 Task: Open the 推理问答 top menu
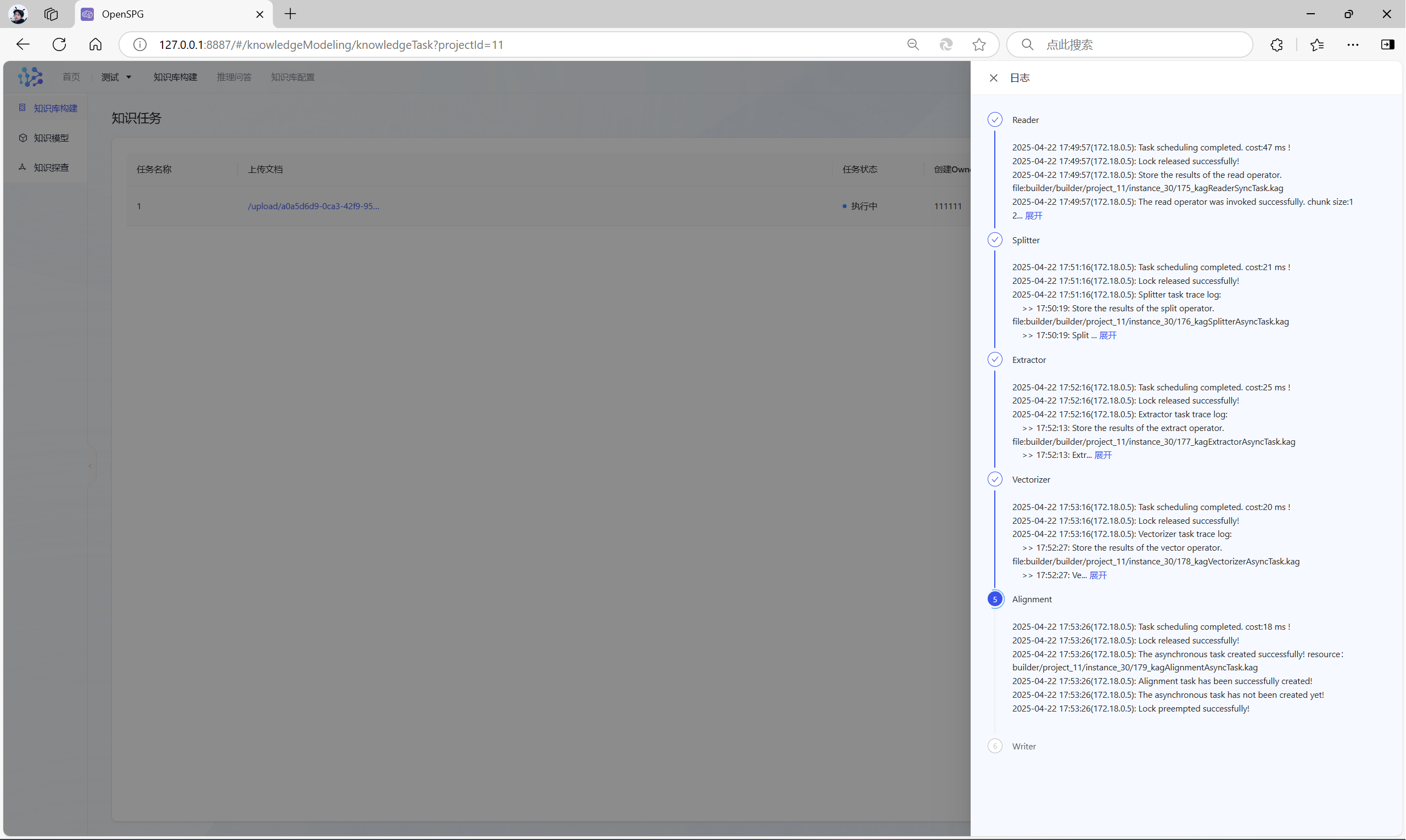234,77
